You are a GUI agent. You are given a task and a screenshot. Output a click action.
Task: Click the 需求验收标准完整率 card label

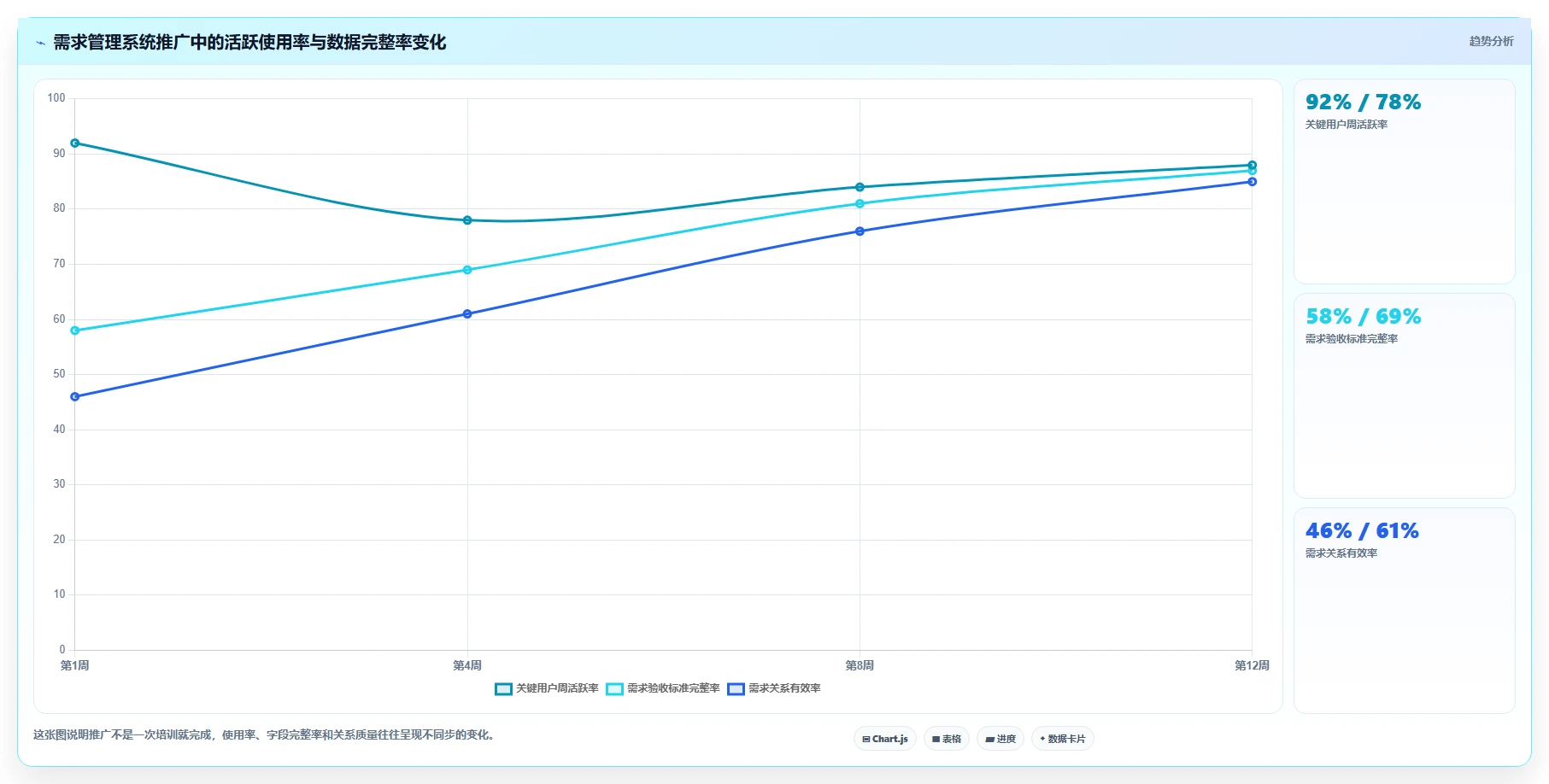[1352, 339]
